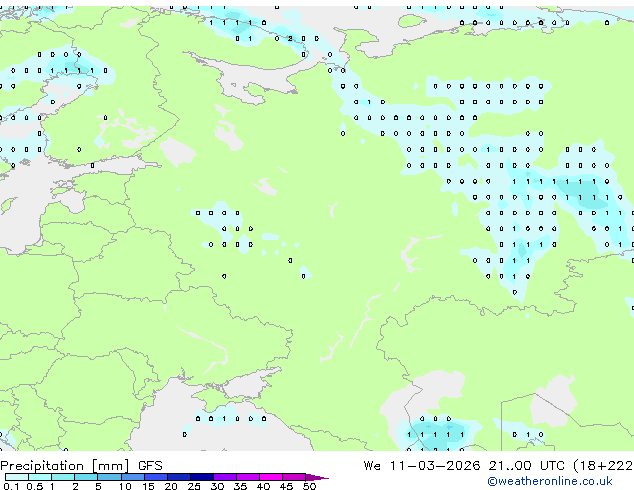The height and width of the screenshot is (490, 634).
Task: Click the 5–10 mm legend color swatch
Action: [x=109, y=477]
